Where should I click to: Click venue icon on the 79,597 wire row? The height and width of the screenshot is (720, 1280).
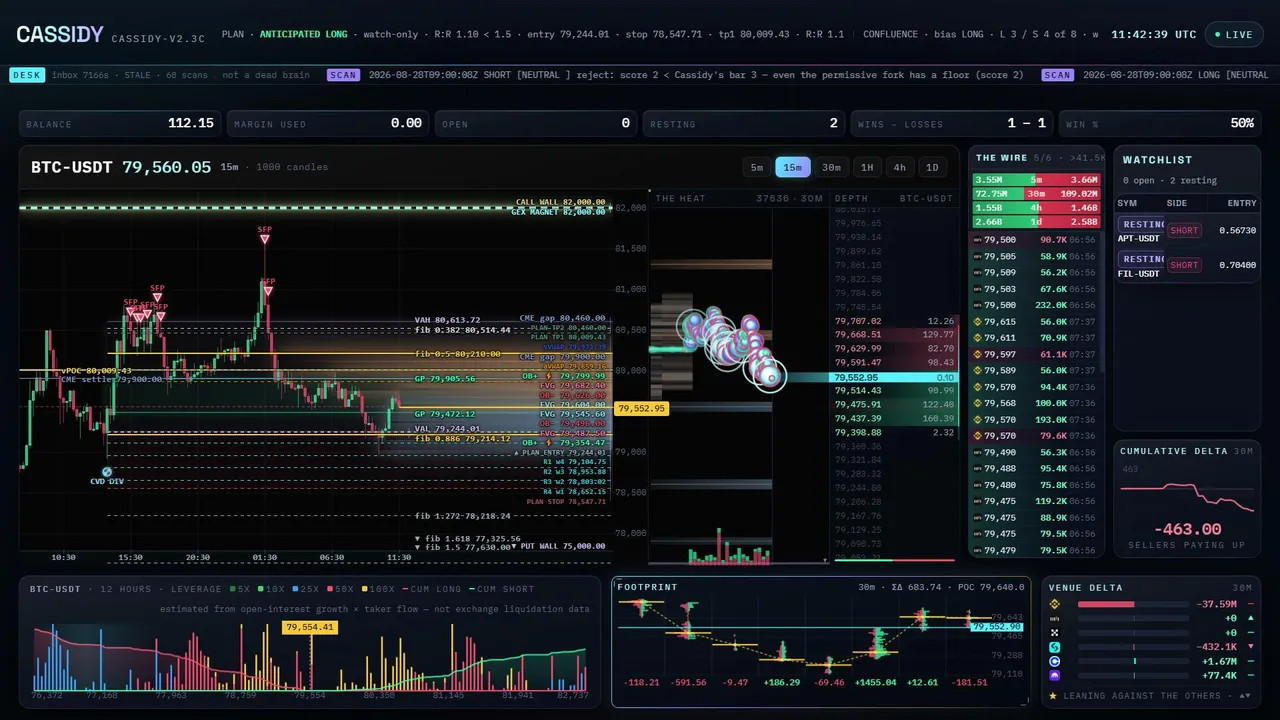(977, 355)
